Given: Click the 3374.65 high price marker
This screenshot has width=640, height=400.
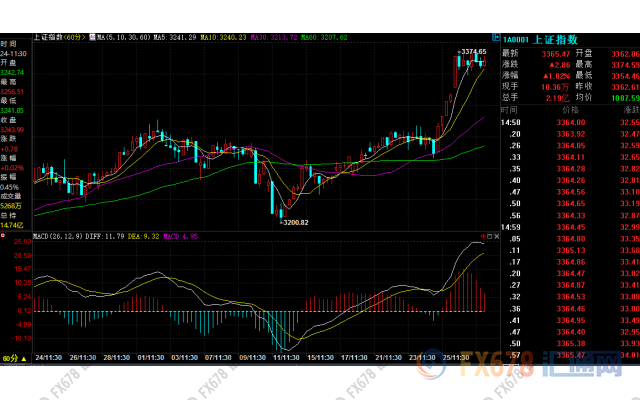Looking at the screenshot, I should [x=473, y=51].
